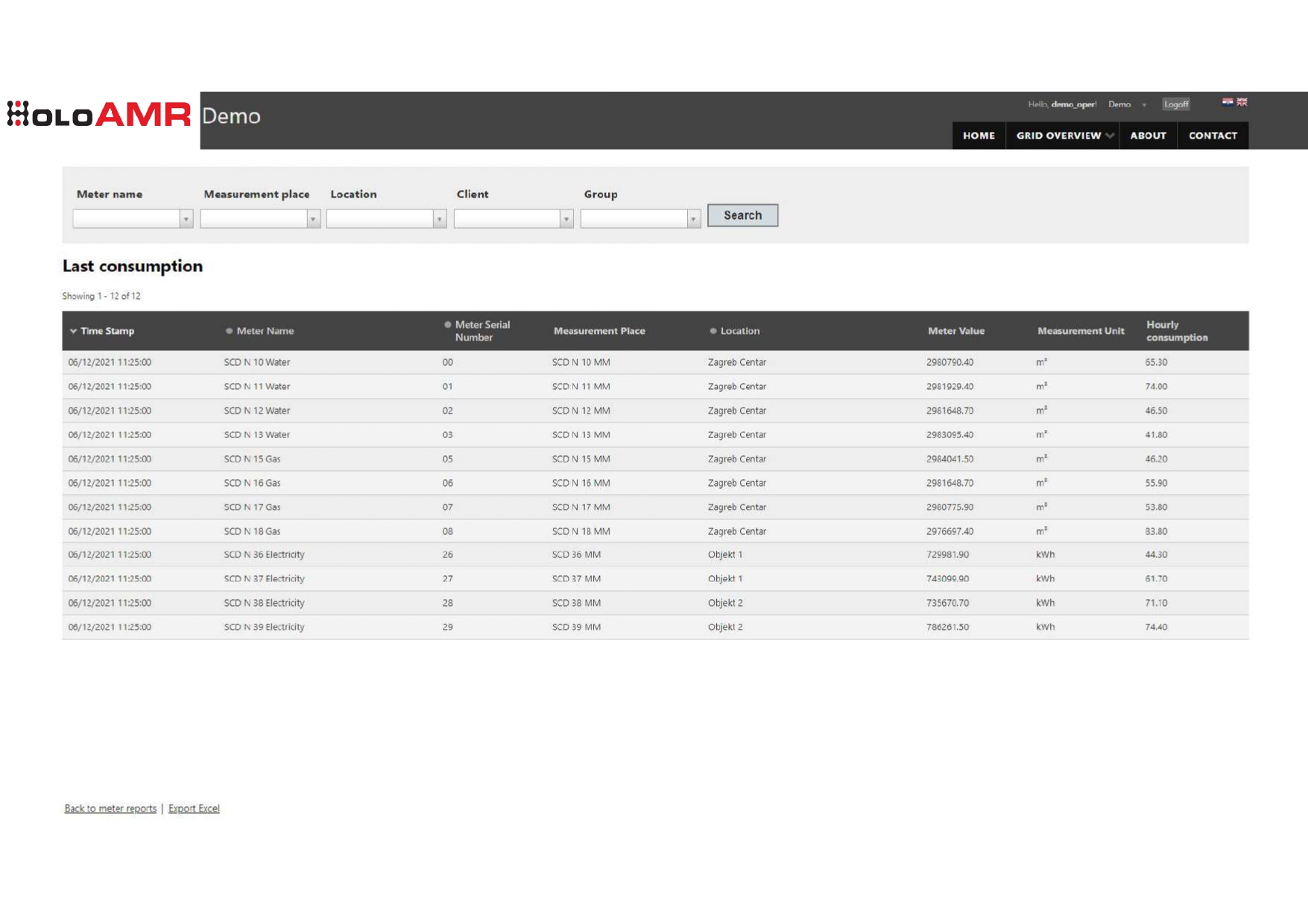Screen dimensions: 1308x924
Task: Go to the HOME menu item
Action: click(979, 136)
